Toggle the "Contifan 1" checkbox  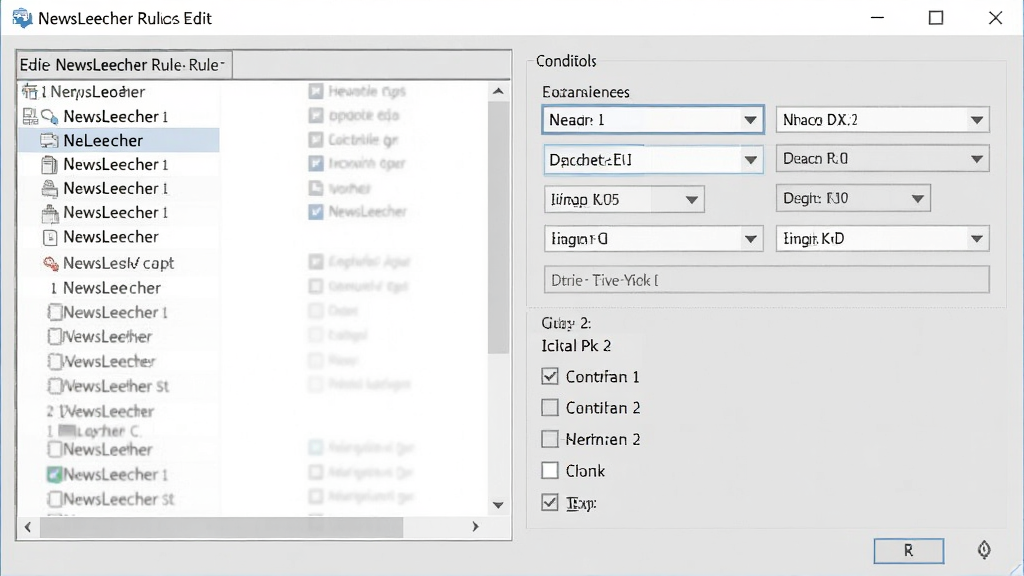coord(550,376)
